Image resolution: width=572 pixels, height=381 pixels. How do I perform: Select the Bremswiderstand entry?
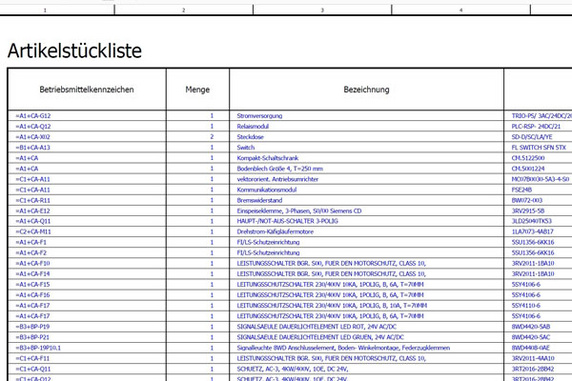click(259, 200)
